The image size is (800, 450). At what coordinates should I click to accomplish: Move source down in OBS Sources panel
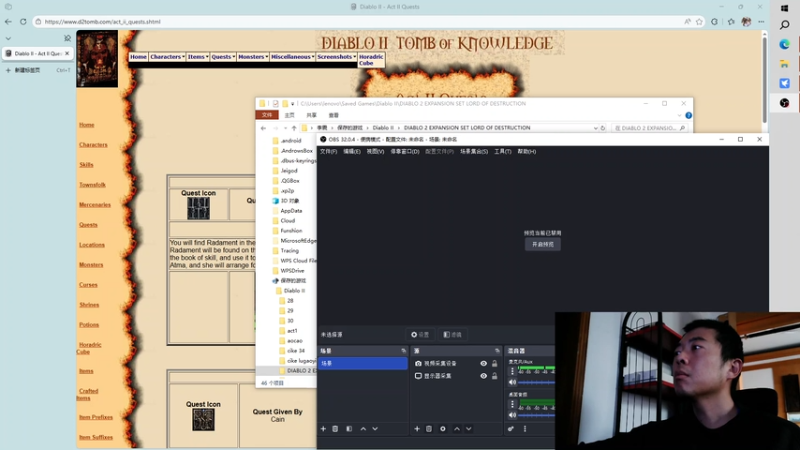[468, 429]
